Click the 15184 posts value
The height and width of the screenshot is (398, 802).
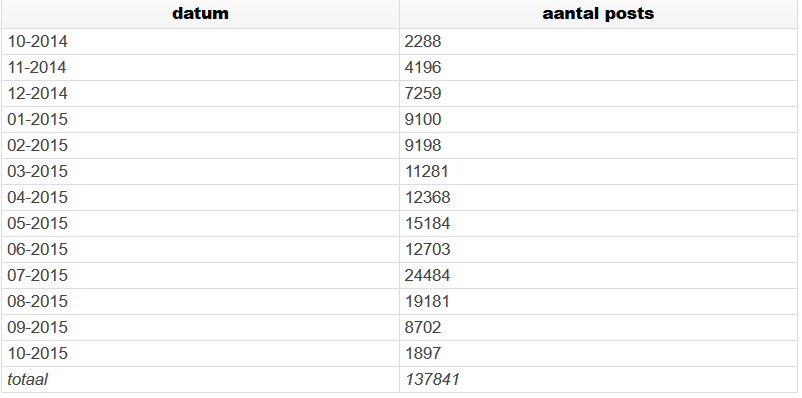click(x=427, y=224)
